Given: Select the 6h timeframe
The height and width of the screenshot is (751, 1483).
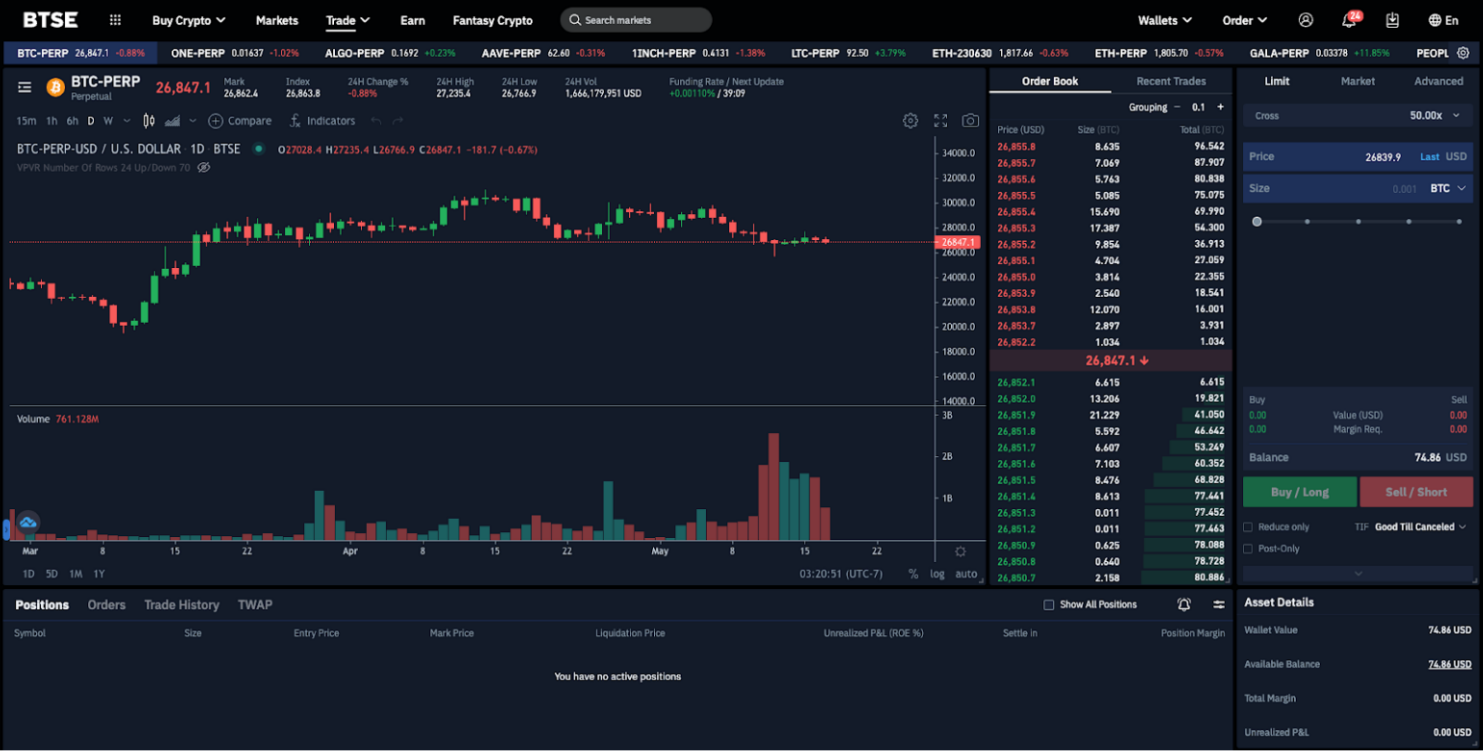Looking at the screenshot, I should (x=73, y=121).
